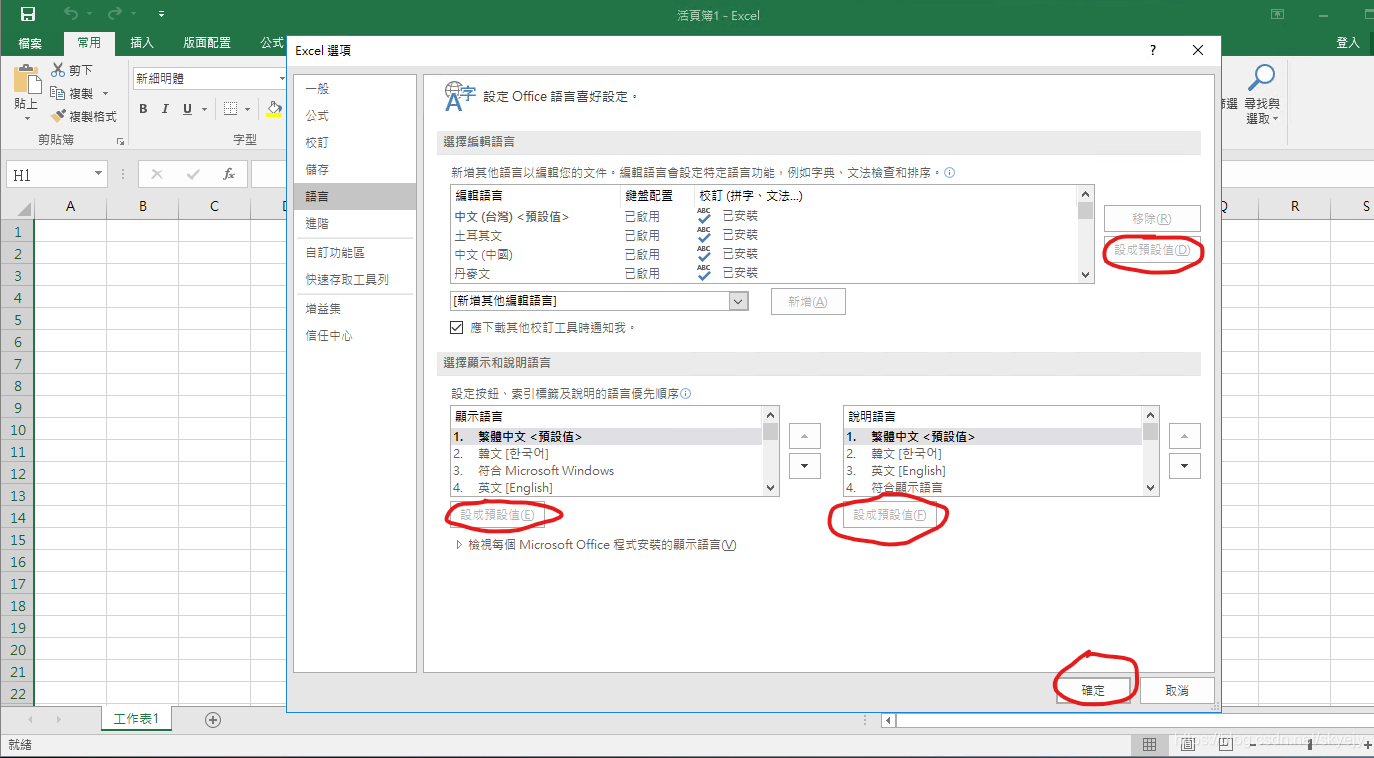1374x758 pixels.
Task: Click the Save icon in quick access toolbar
Action: pos(28,14)
